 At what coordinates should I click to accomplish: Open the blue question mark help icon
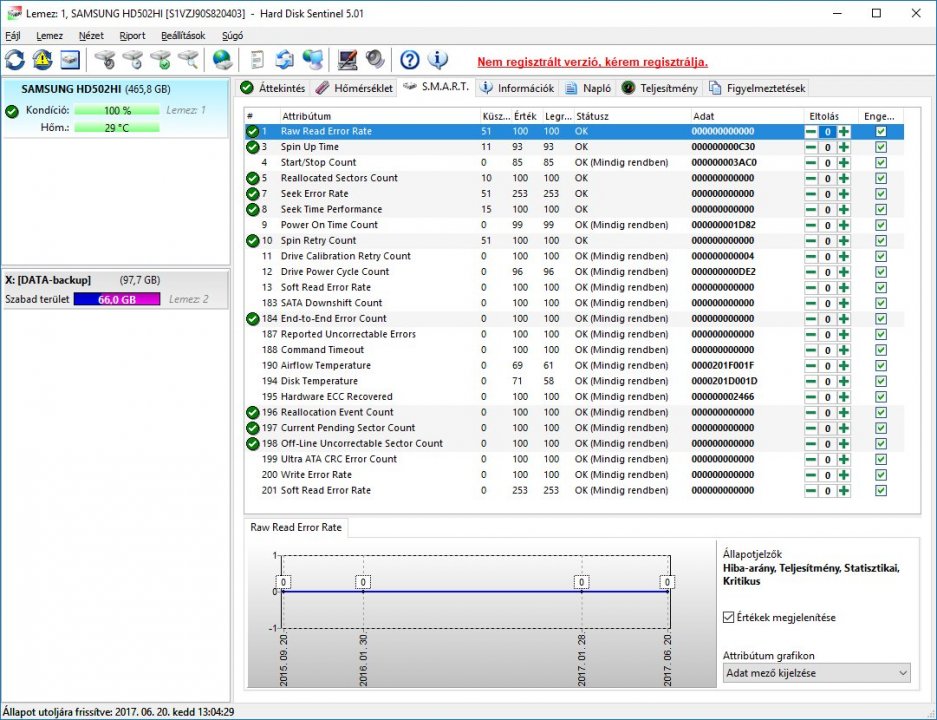(409, 60)
